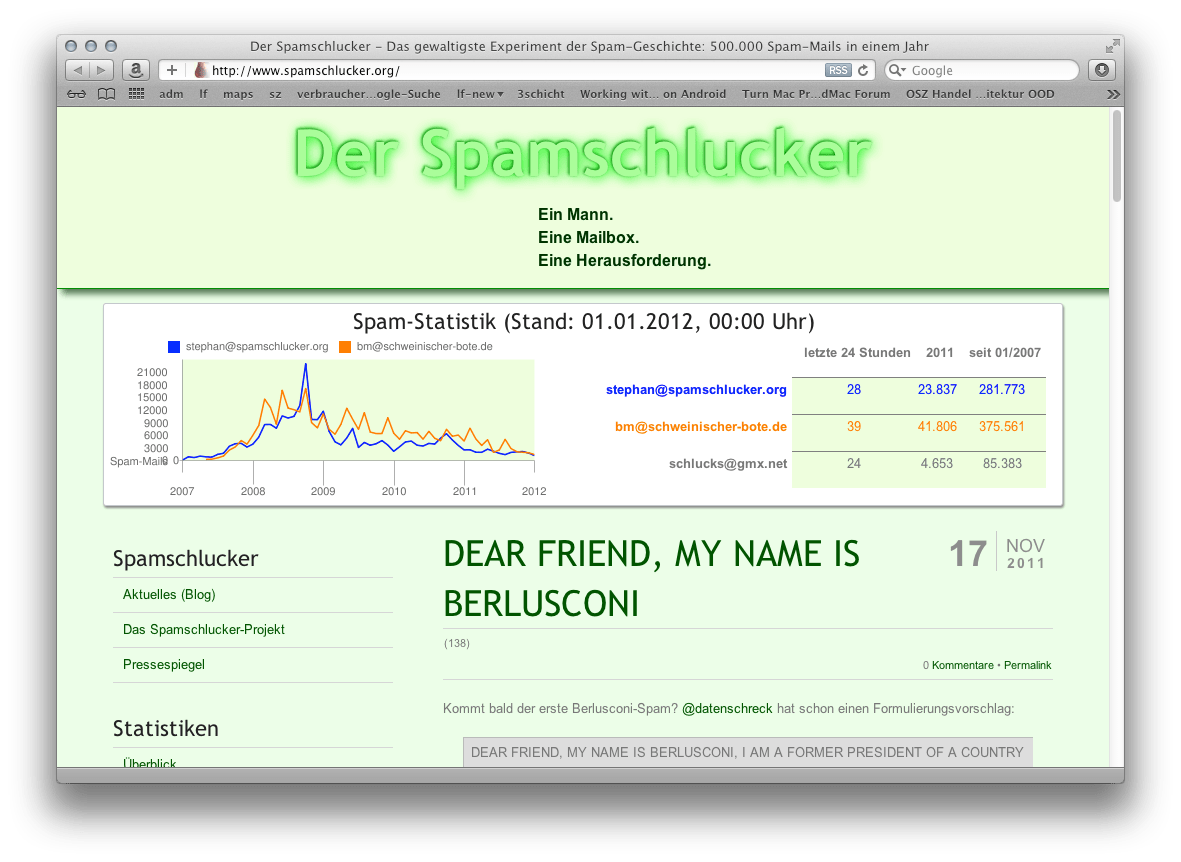
Task: Open the Downloads button in toolbar
Action: point(1101,70)
